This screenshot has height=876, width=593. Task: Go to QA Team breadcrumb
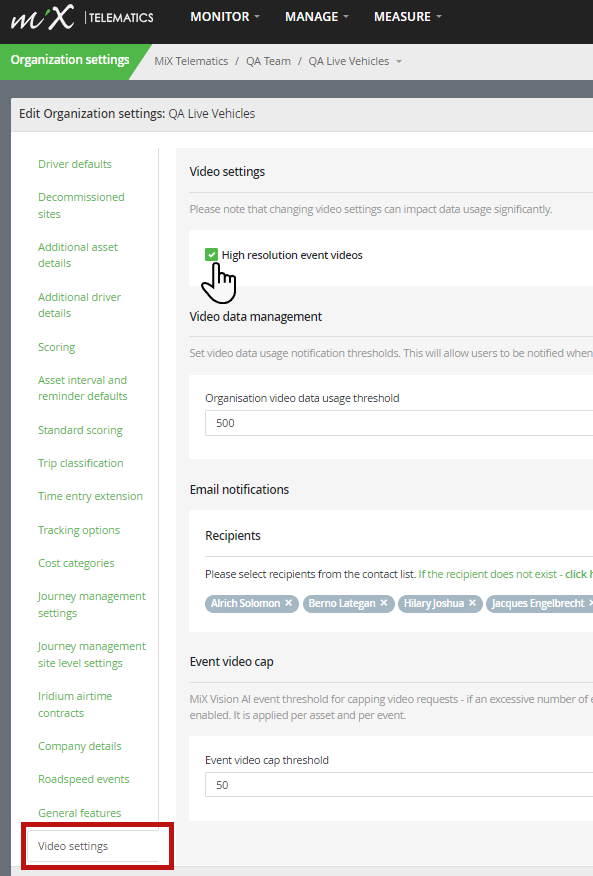point(268,61)
